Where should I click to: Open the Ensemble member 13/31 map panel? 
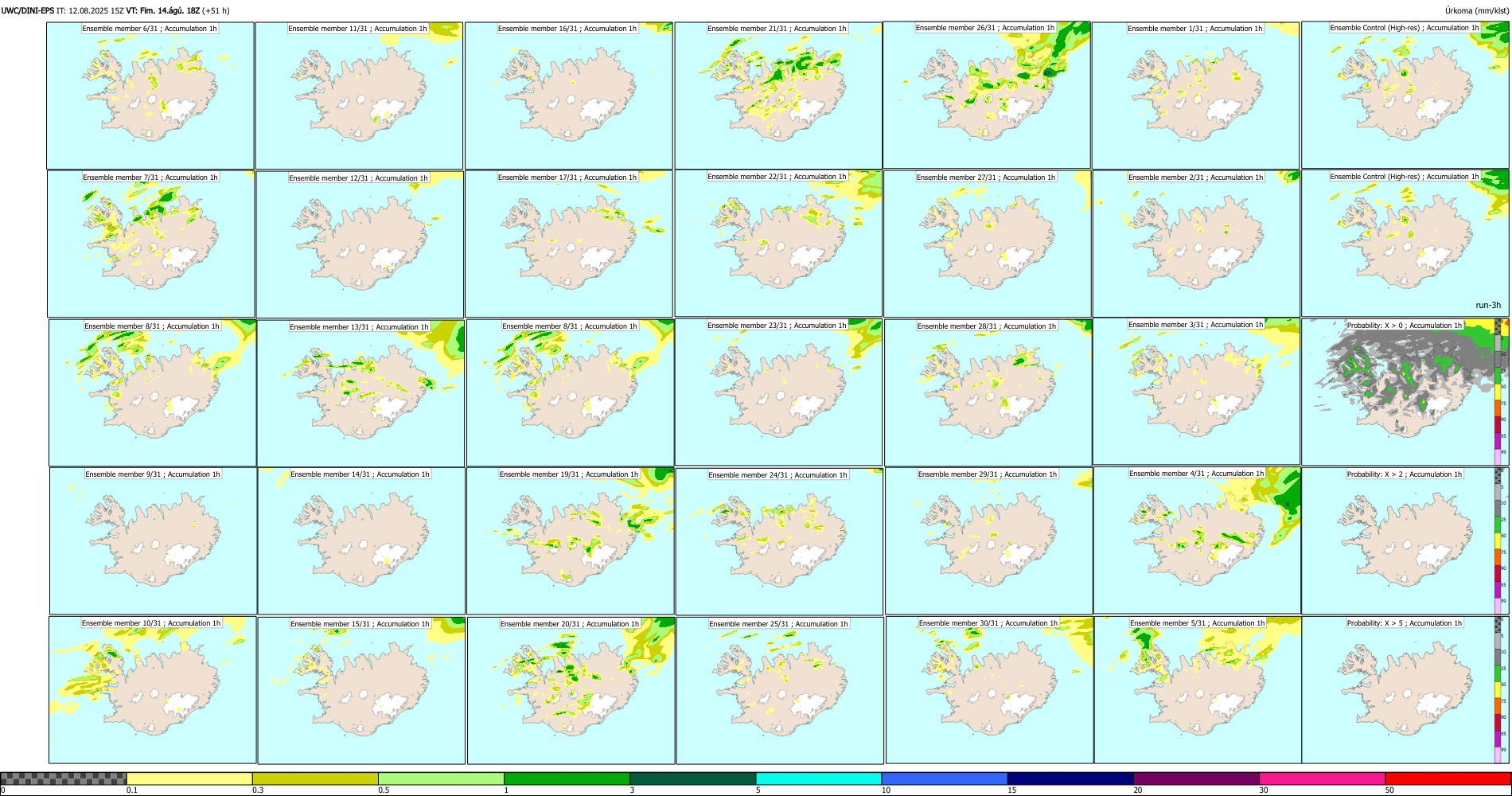point(360,393)
